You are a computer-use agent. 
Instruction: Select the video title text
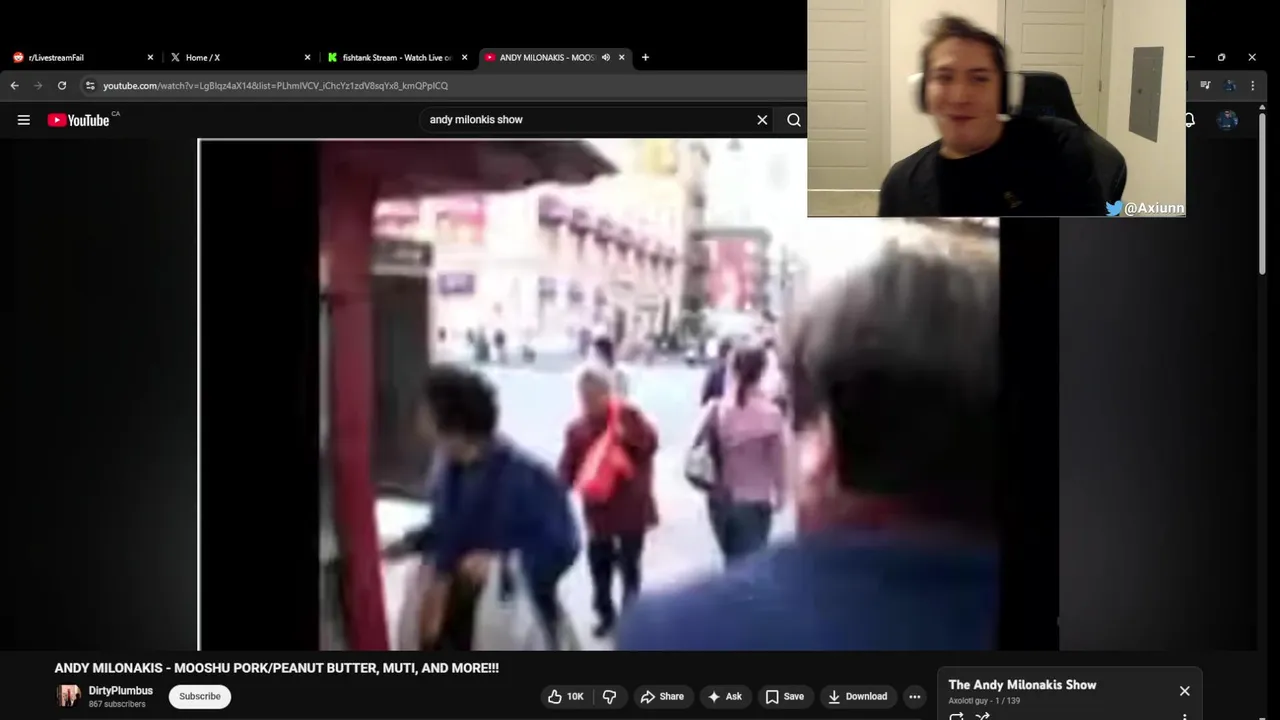276,668
